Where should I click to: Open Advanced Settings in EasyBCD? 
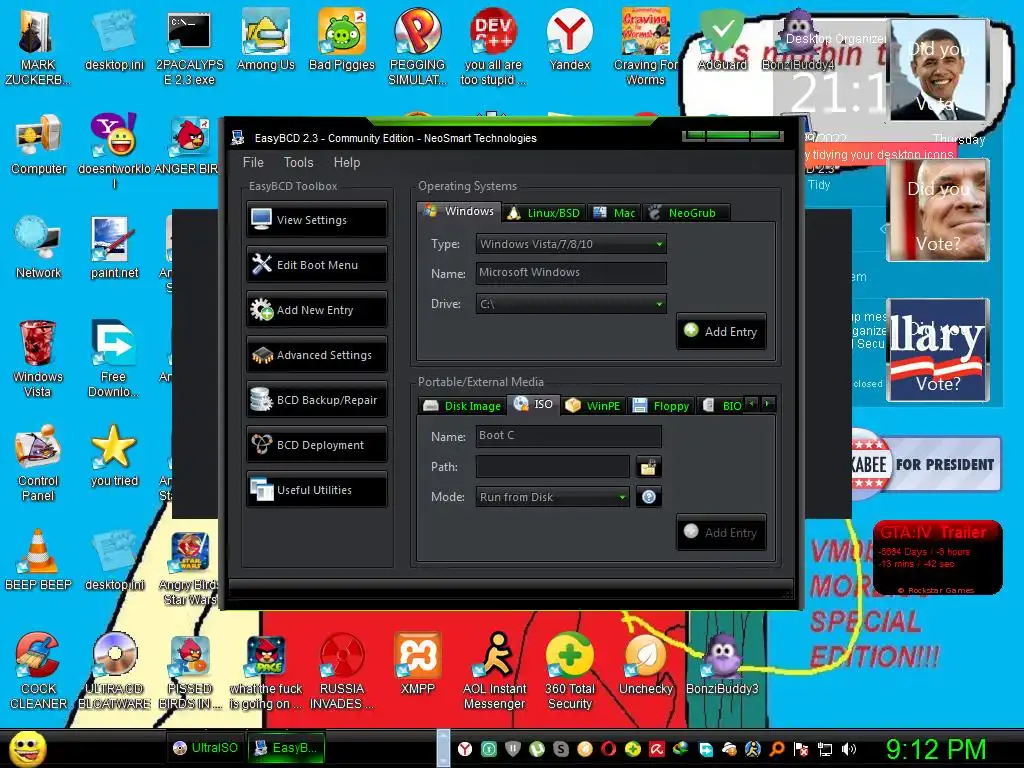pos(317,355)
